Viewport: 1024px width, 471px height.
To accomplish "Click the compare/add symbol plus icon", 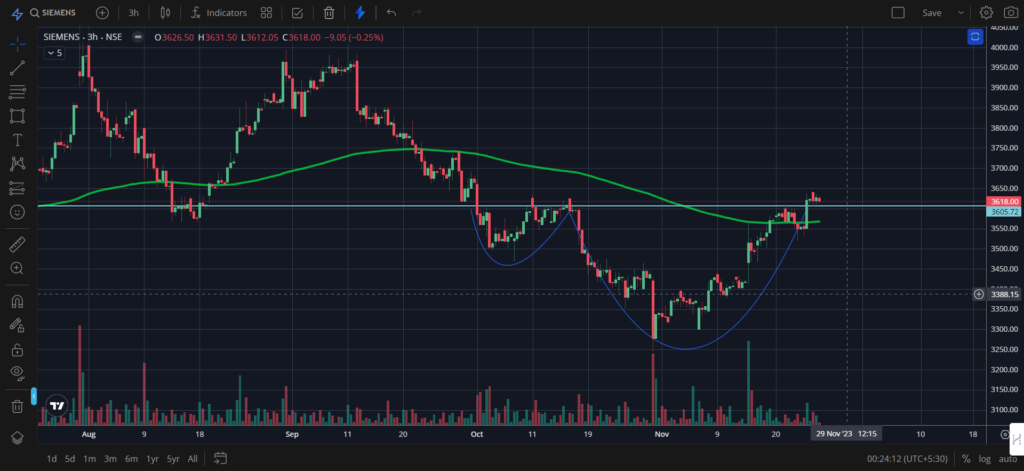I will [x=102, y=12].
